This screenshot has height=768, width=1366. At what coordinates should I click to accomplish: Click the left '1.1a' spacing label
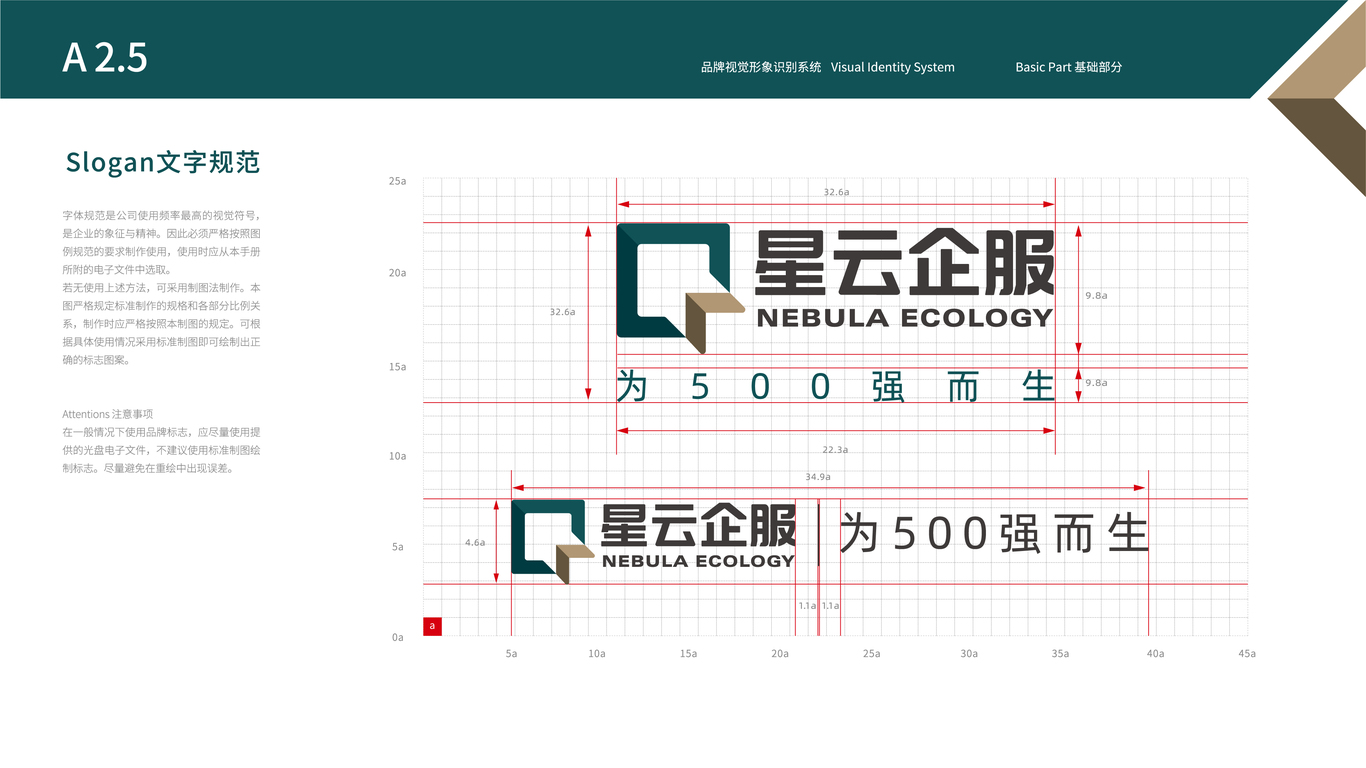[x=807, y=606]
